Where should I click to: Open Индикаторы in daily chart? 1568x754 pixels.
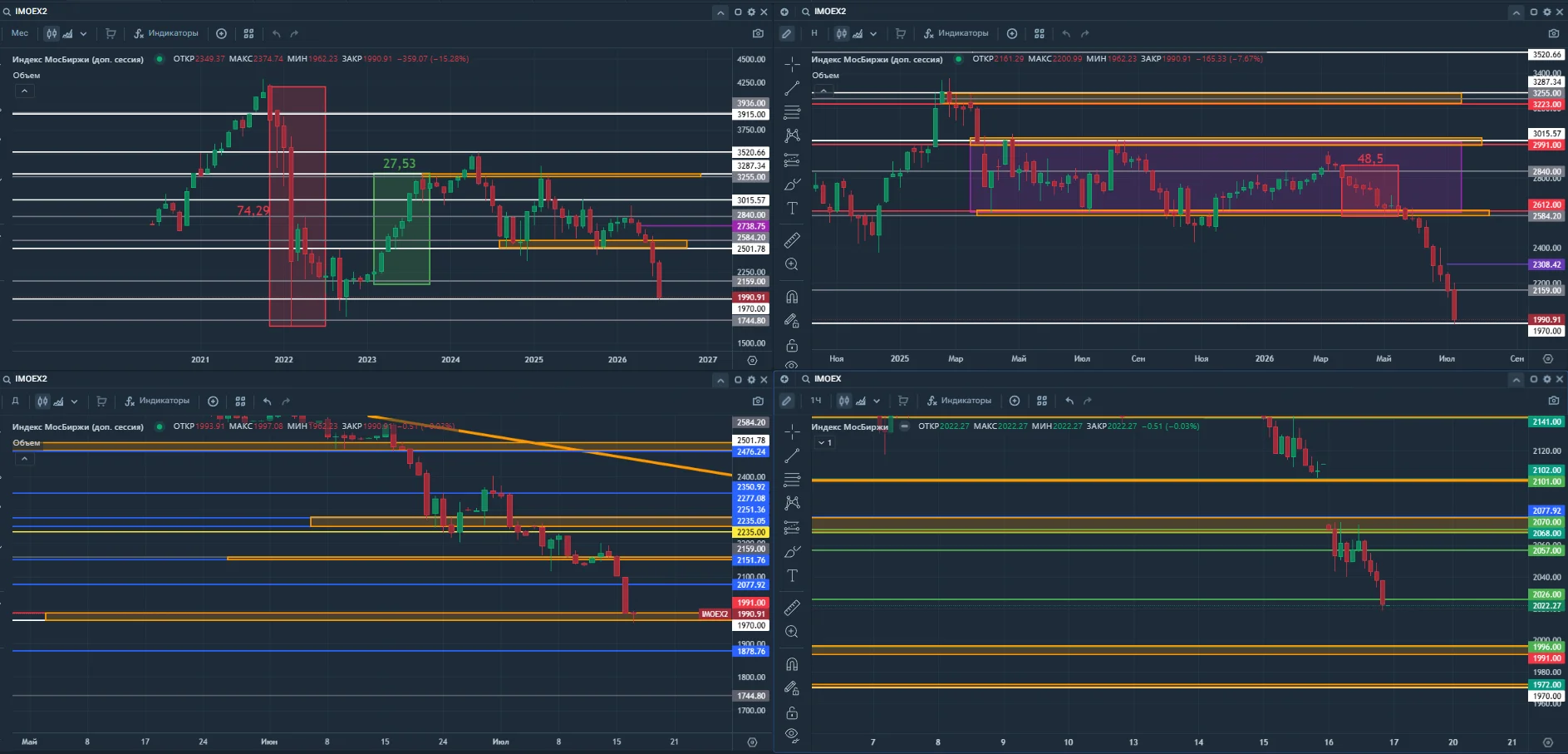[x=156, y=401]
